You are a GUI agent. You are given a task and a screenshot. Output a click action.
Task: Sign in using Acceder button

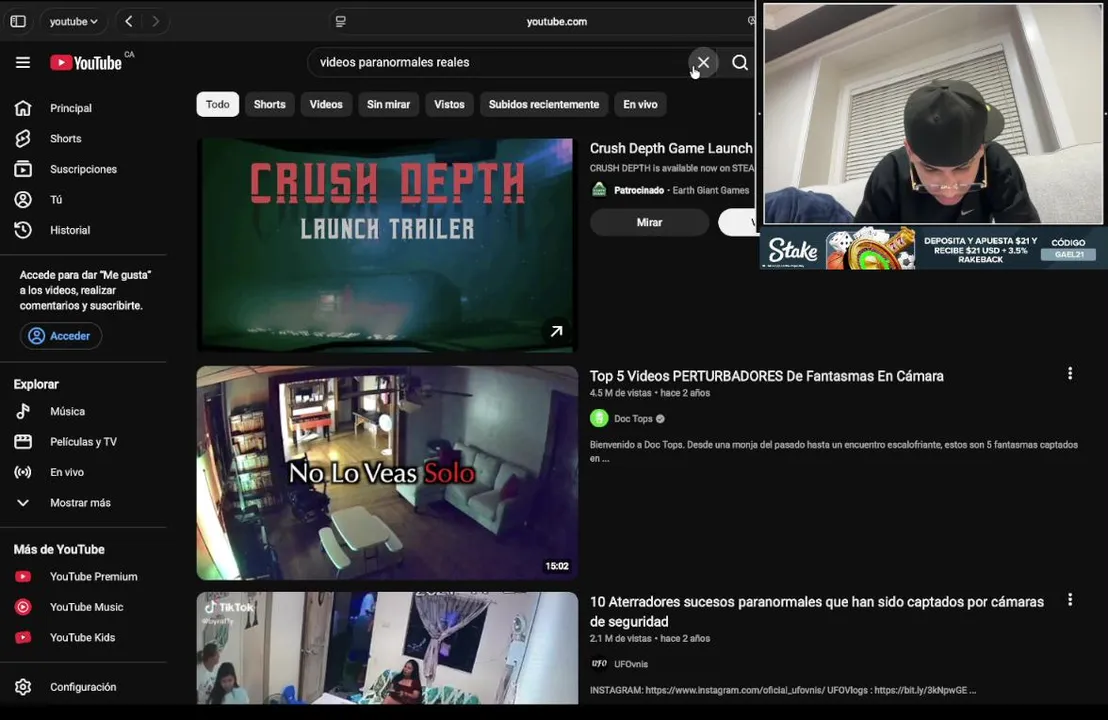(x=61, y=336)
